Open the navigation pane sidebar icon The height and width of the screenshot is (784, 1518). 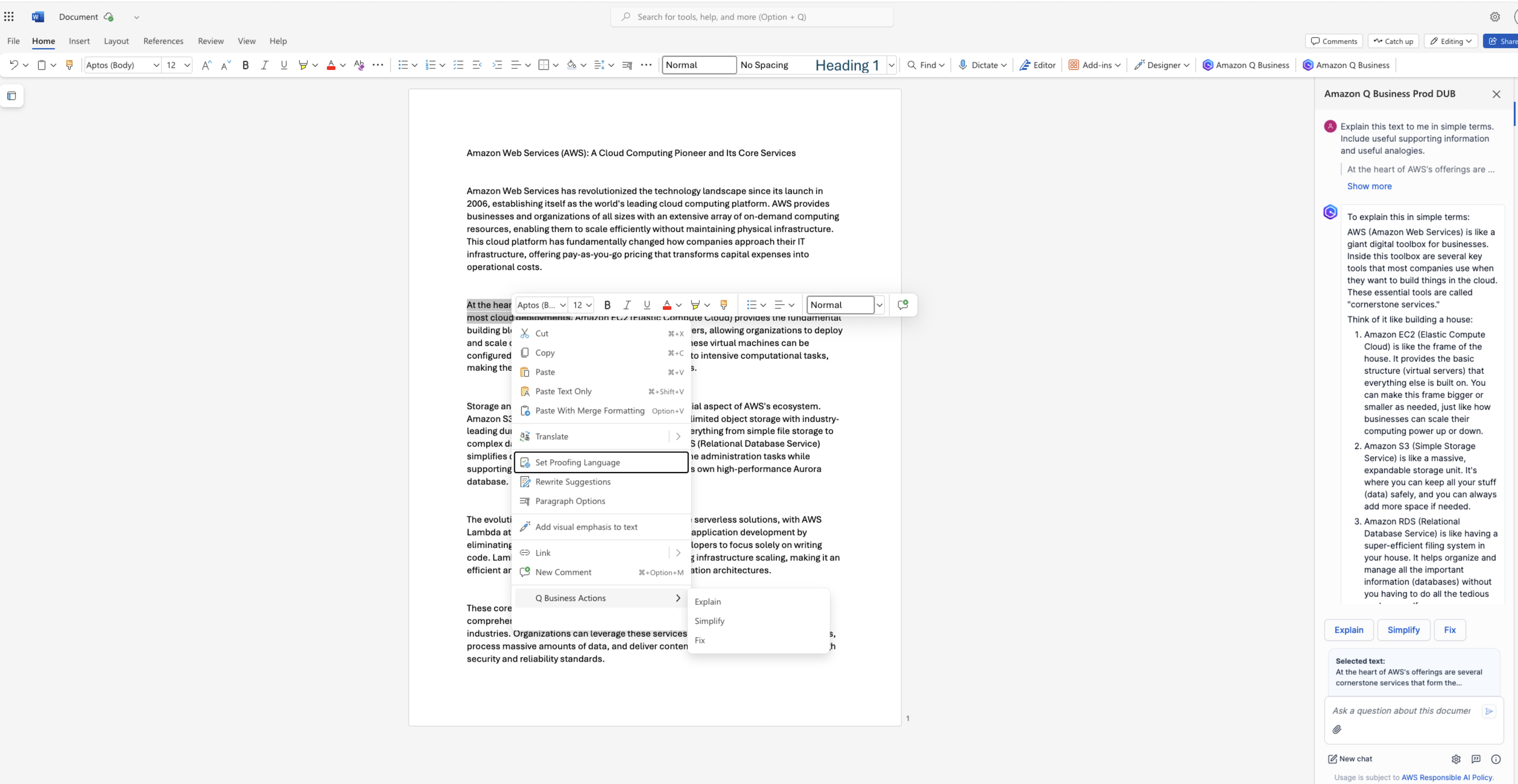pyautogui.click(x=12, y=96)
